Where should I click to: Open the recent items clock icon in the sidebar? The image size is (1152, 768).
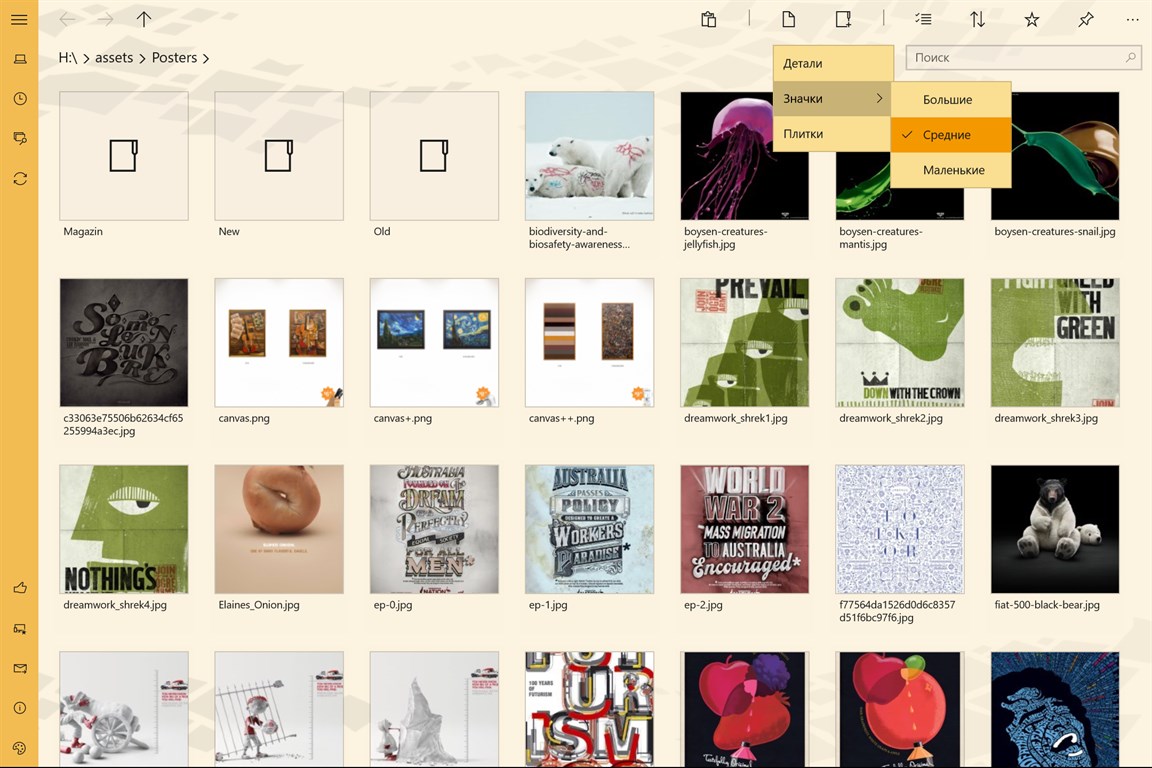19,99
